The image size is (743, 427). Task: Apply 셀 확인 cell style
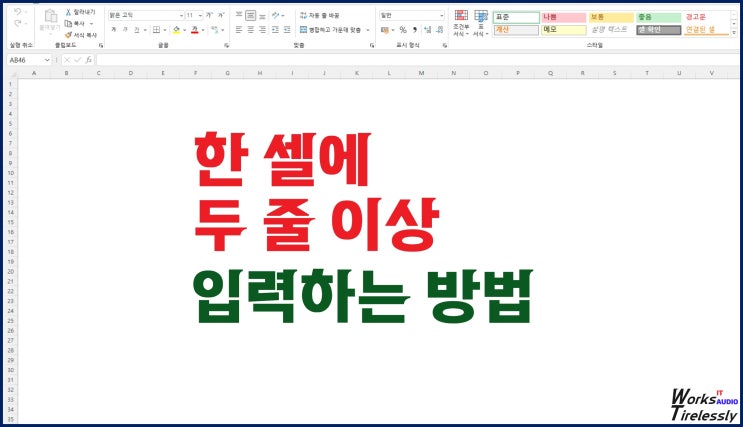659,30
